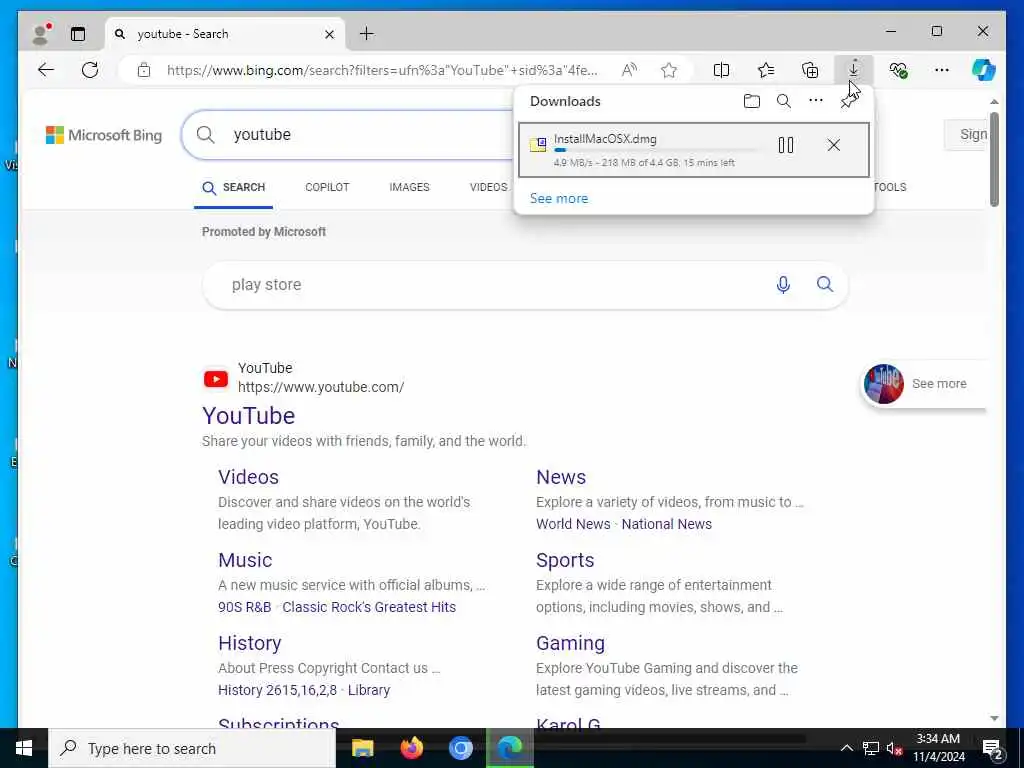Open the Sports sitelink
This screenshot has width=1024, height=768.
pyautogui.click(x=565, y=560)
